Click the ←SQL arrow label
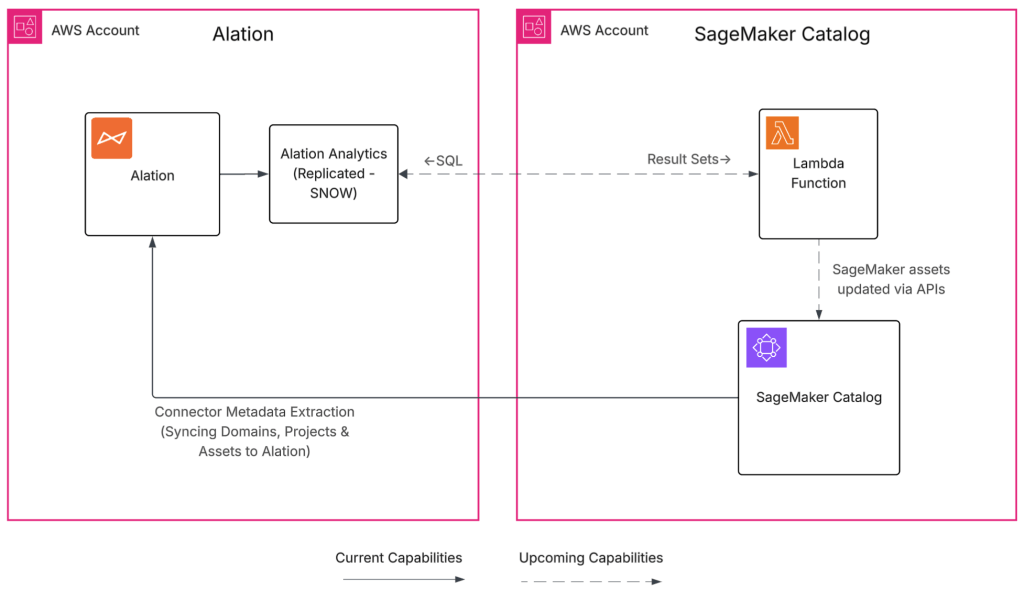The width and height of the screenshot is (1024, 601). click(443, 161)
